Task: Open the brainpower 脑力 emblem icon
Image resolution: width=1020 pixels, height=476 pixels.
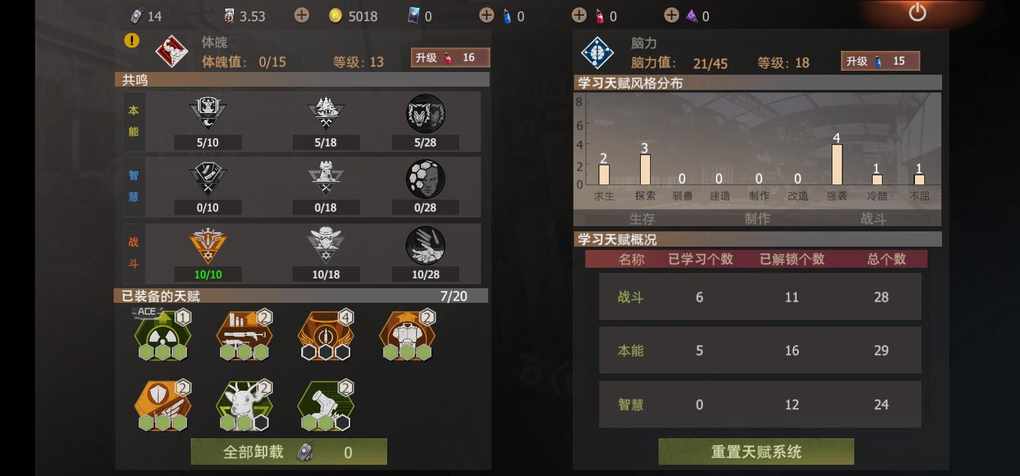Action: coord(597,52)
